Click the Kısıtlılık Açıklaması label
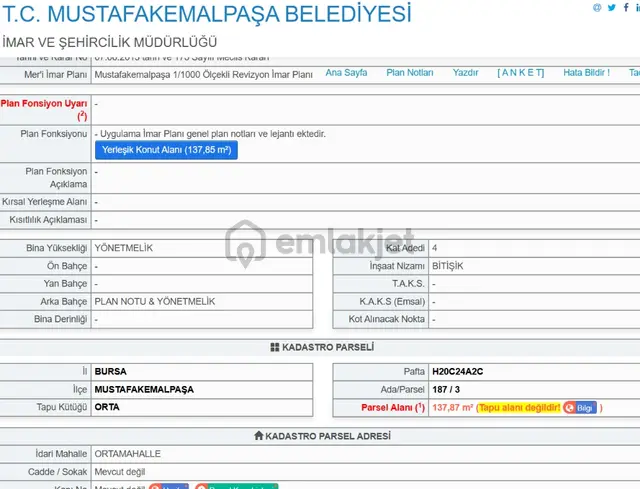The width and height of the screenshot is (640, 489). click(48, 220)
